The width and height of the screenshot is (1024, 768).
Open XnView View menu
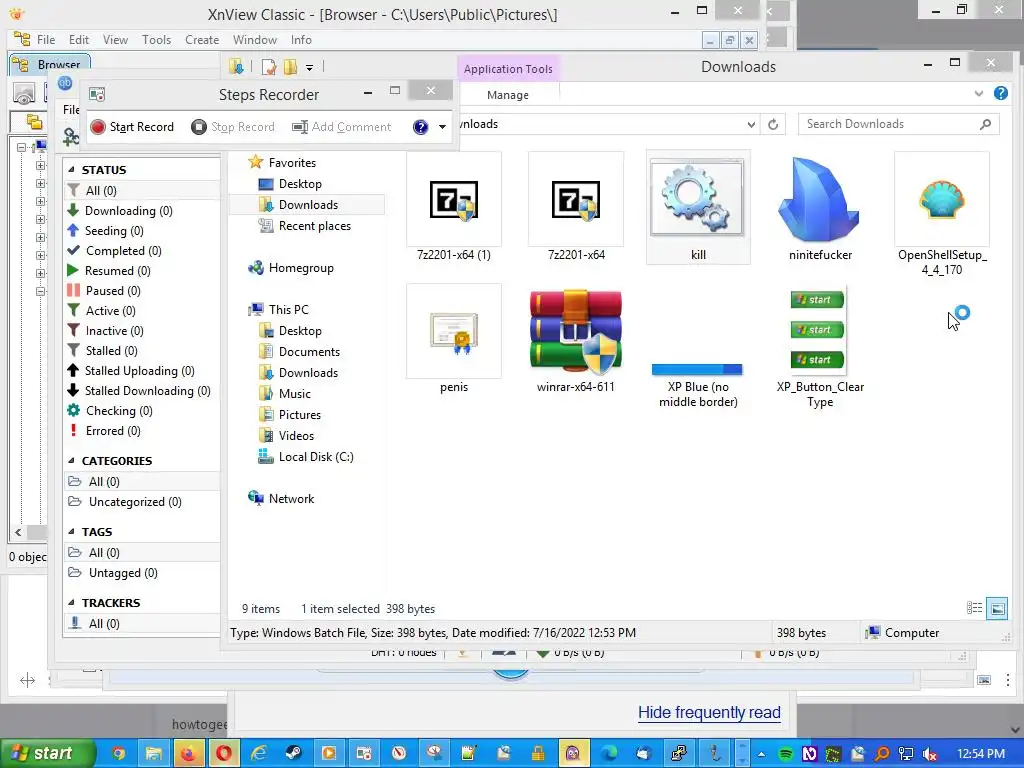tap(115, 40)
